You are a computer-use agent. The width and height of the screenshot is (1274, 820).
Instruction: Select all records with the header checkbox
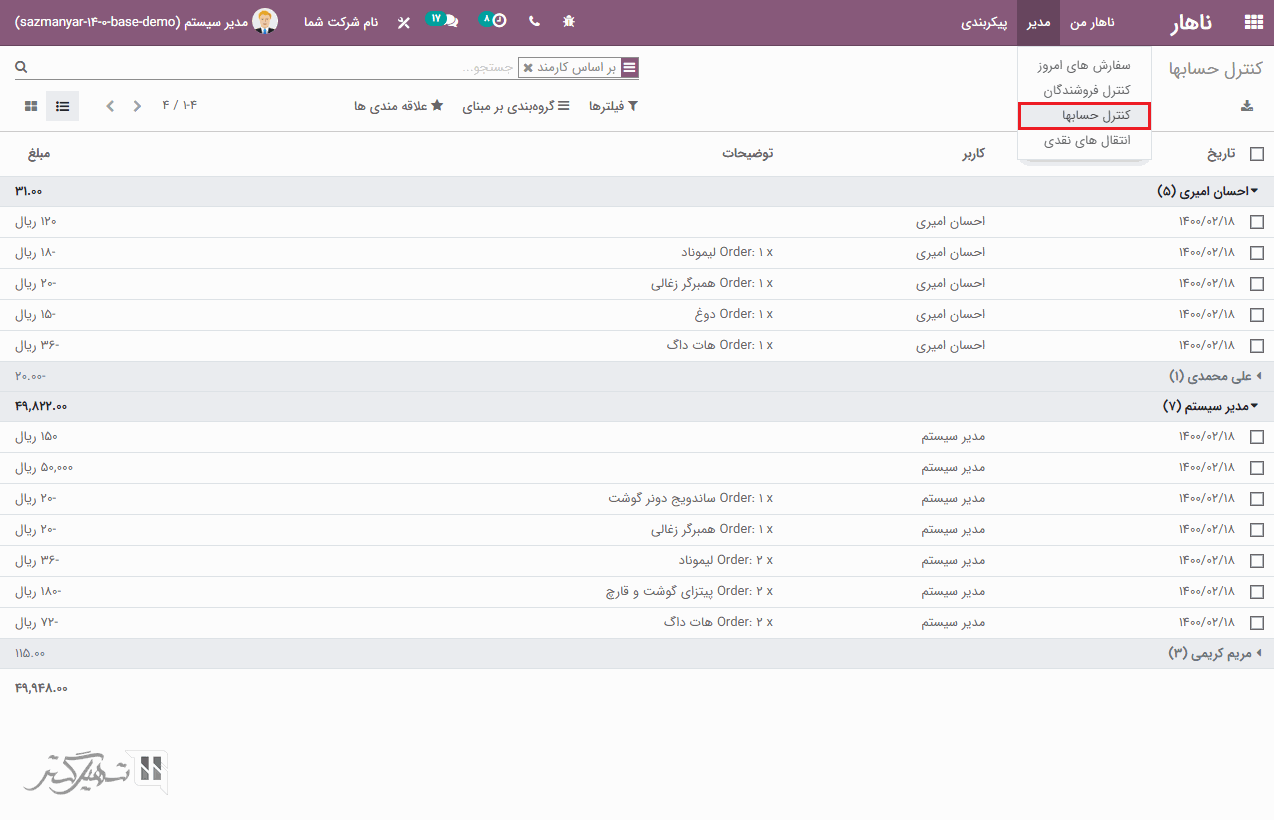pos(1257,154)
